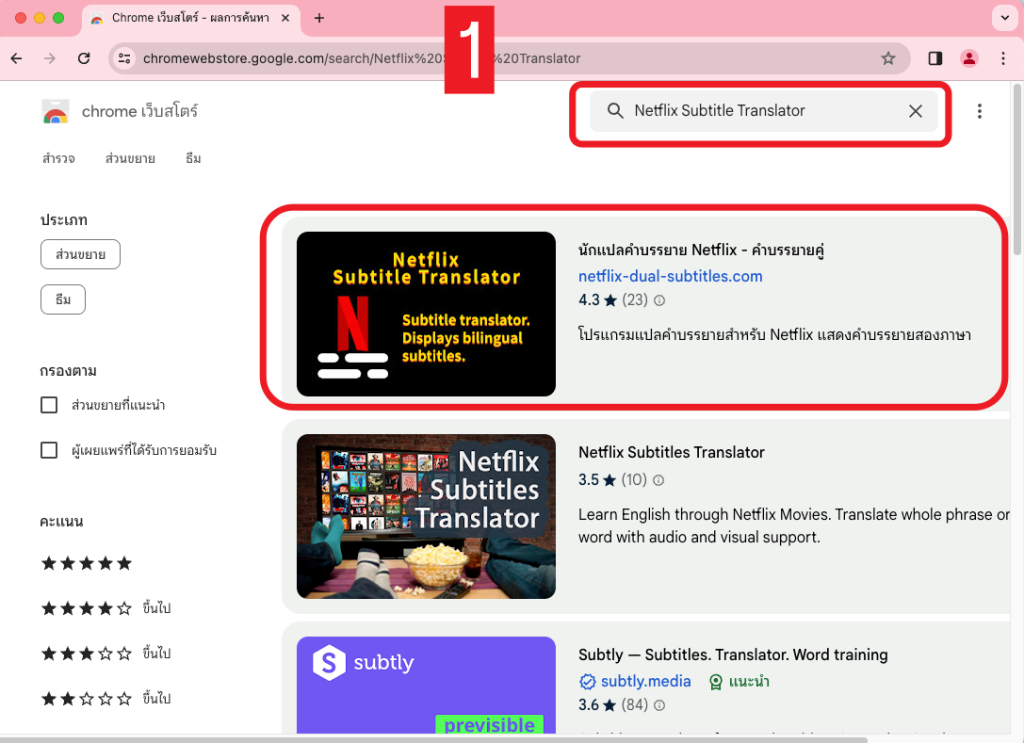This screenshot has width=1024, height=743.
Task: Open the site info icon in address bar
Action: tap(123, 58)
